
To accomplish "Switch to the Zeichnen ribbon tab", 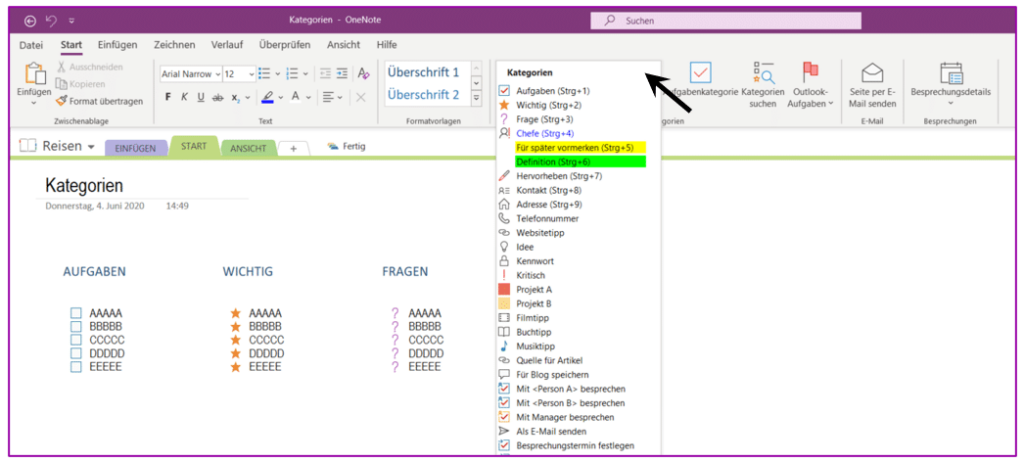I will point(174,45).
